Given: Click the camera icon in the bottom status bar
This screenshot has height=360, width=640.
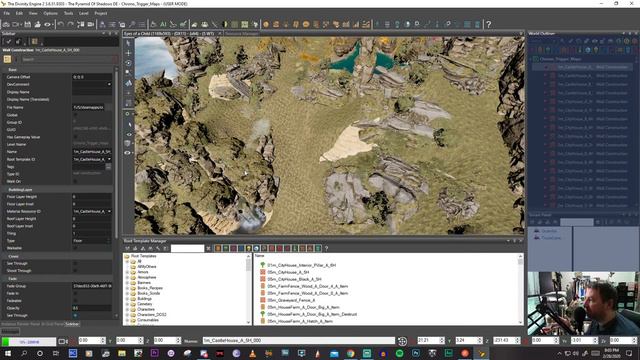Looking at the screenshot, I should tap(63, 341).
